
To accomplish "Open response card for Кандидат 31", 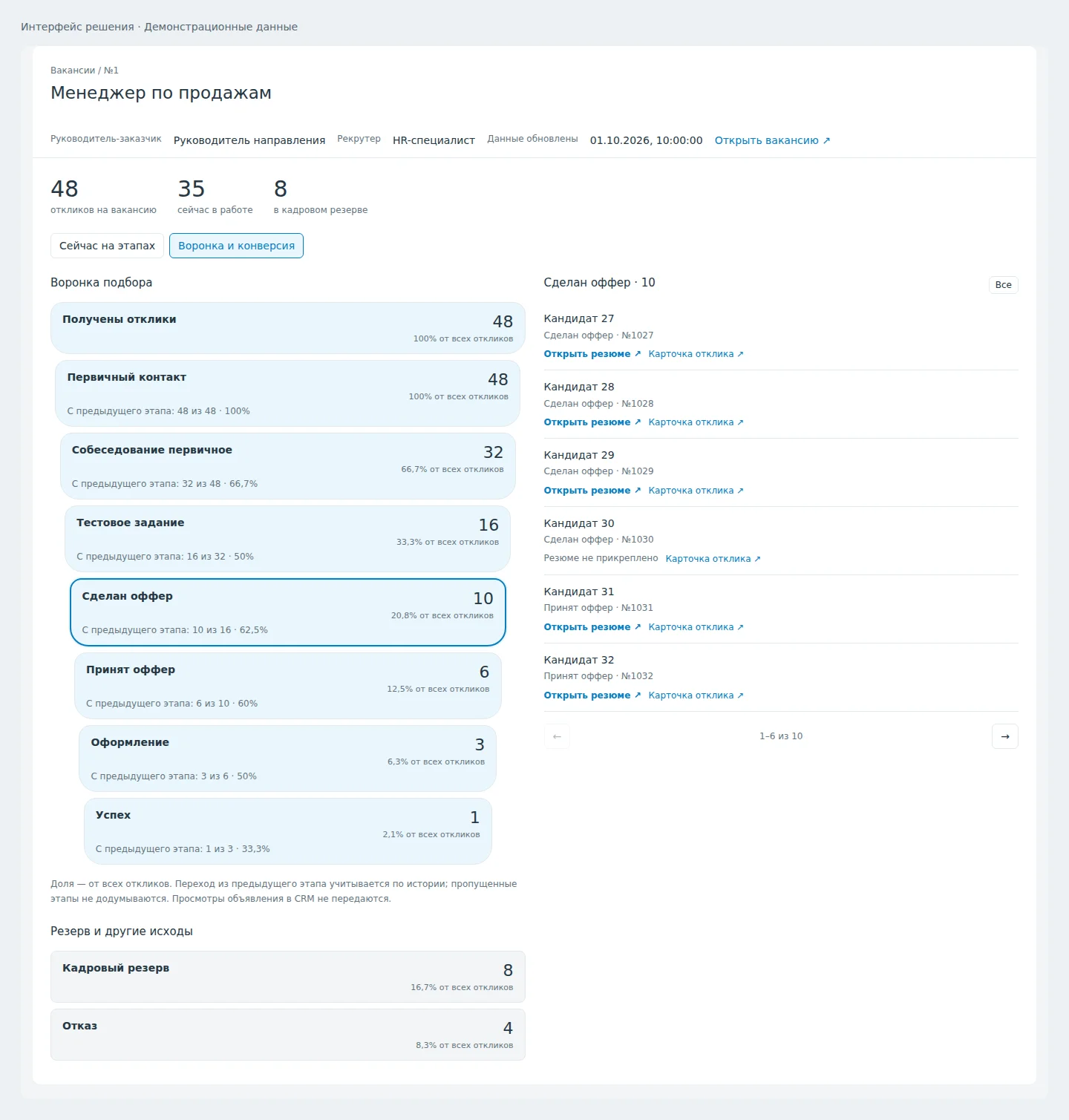I will click(x=696, y=627).
